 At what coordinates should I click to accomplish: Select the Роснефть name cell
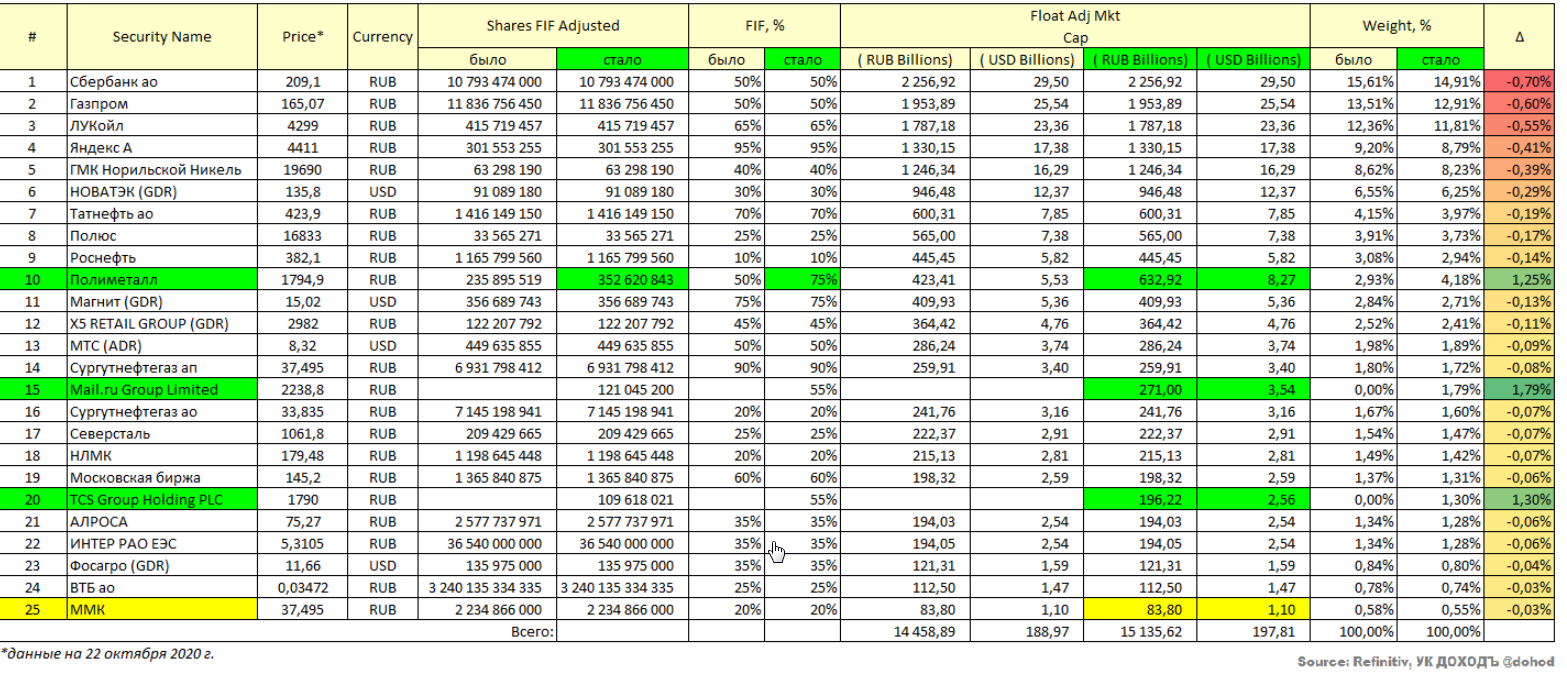(x=161, y=257)
